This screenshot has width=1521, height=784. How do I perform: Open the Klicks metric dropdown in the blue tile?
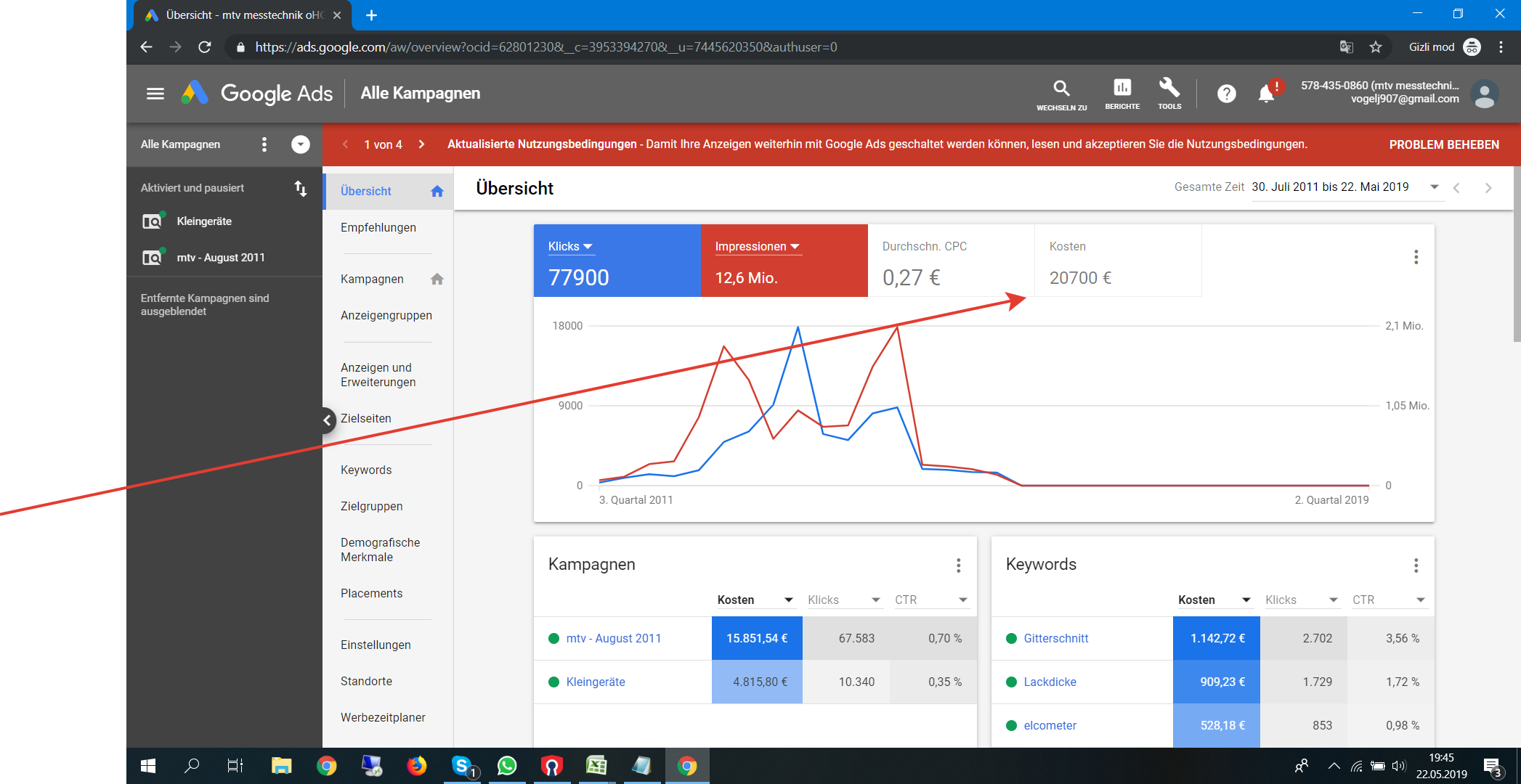click(x=571, y=247)
